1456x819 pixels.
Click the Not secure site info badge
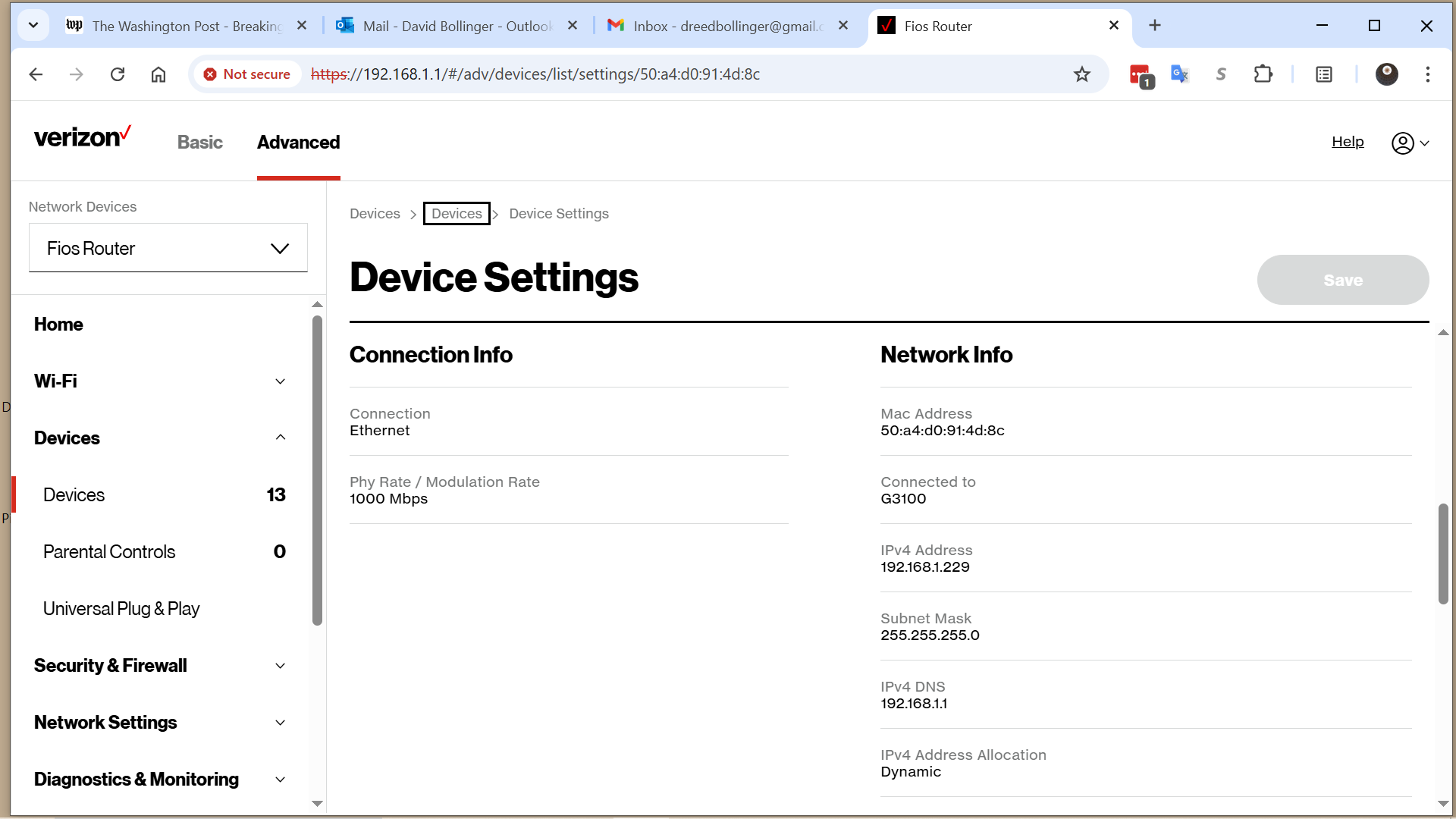click(x=247, y=74)
